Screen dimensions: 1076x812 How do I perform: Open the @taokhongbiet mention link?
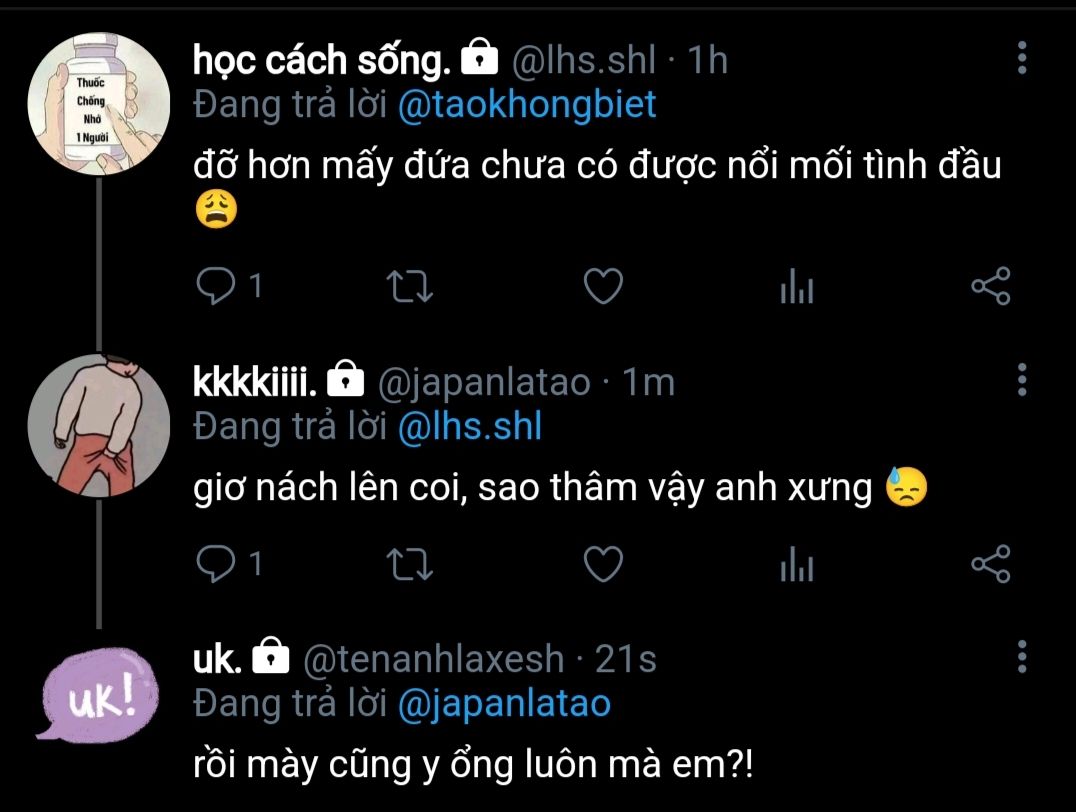[527, 105]
